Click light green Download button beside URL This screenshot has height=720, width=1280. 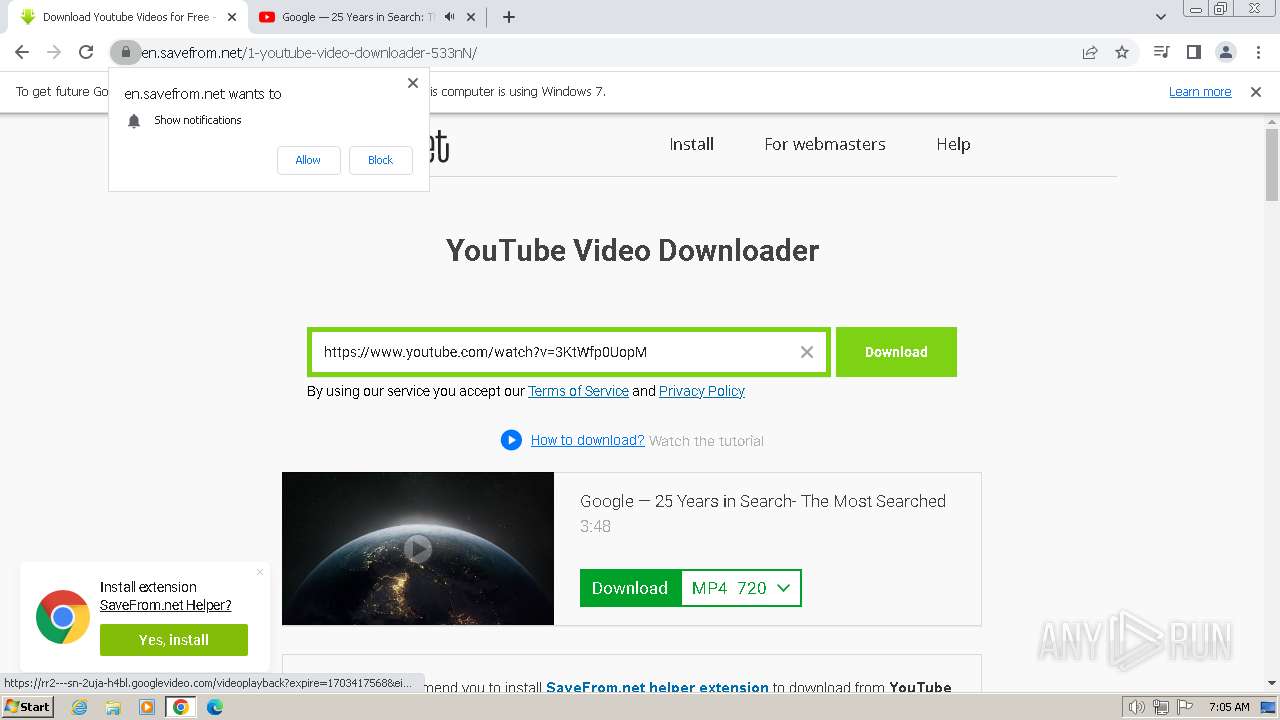pos(896,352)
